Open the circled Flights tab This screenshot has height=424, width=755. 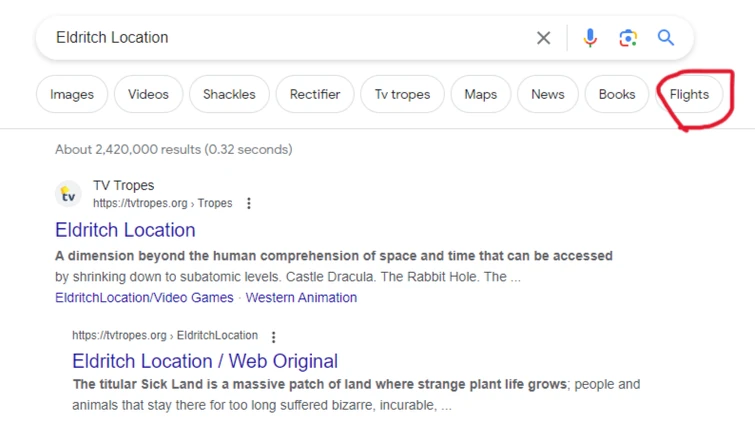click(x=689, y=94)
